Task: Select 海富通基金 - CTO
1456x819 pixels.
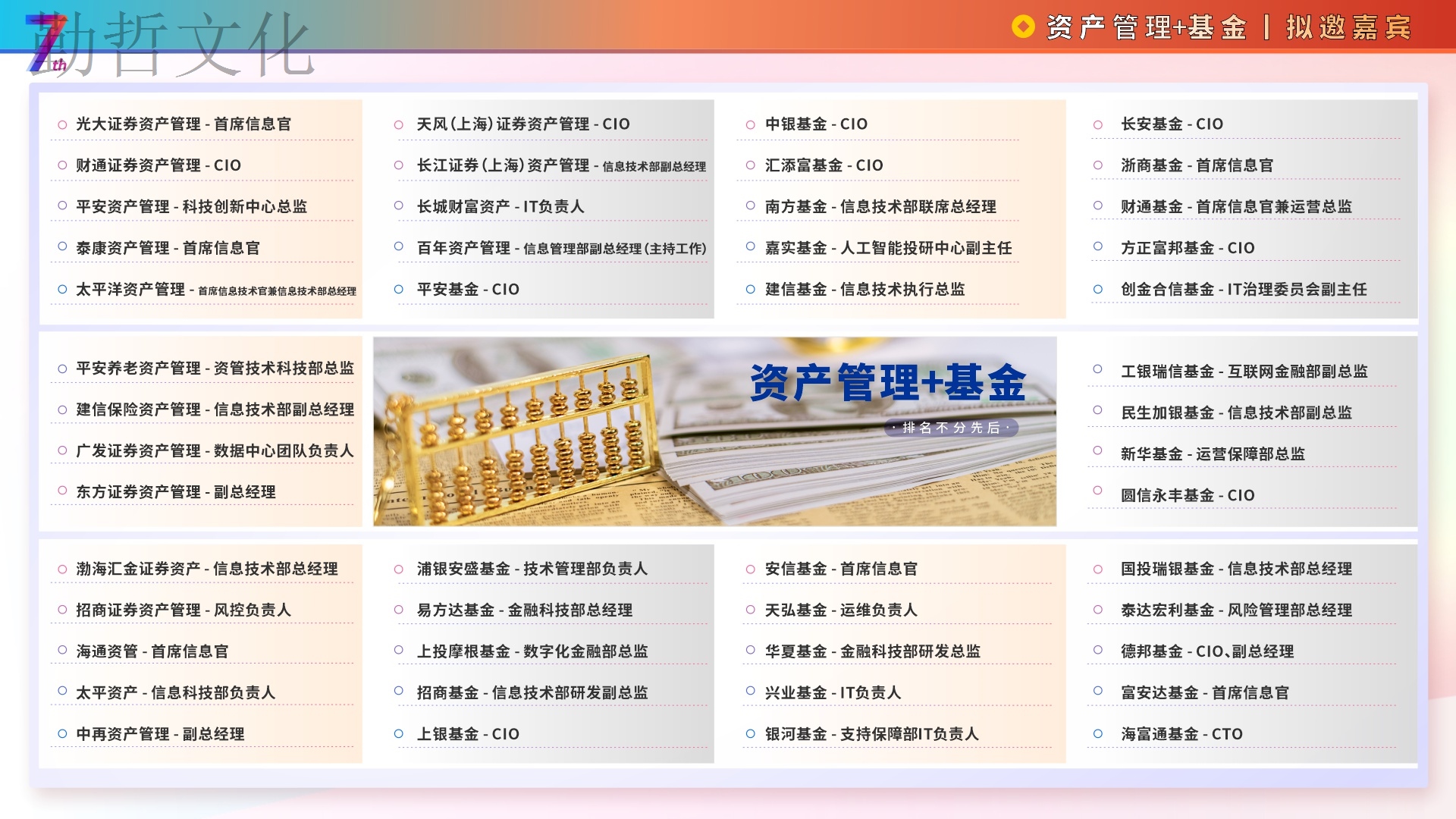Action: 1181,735
